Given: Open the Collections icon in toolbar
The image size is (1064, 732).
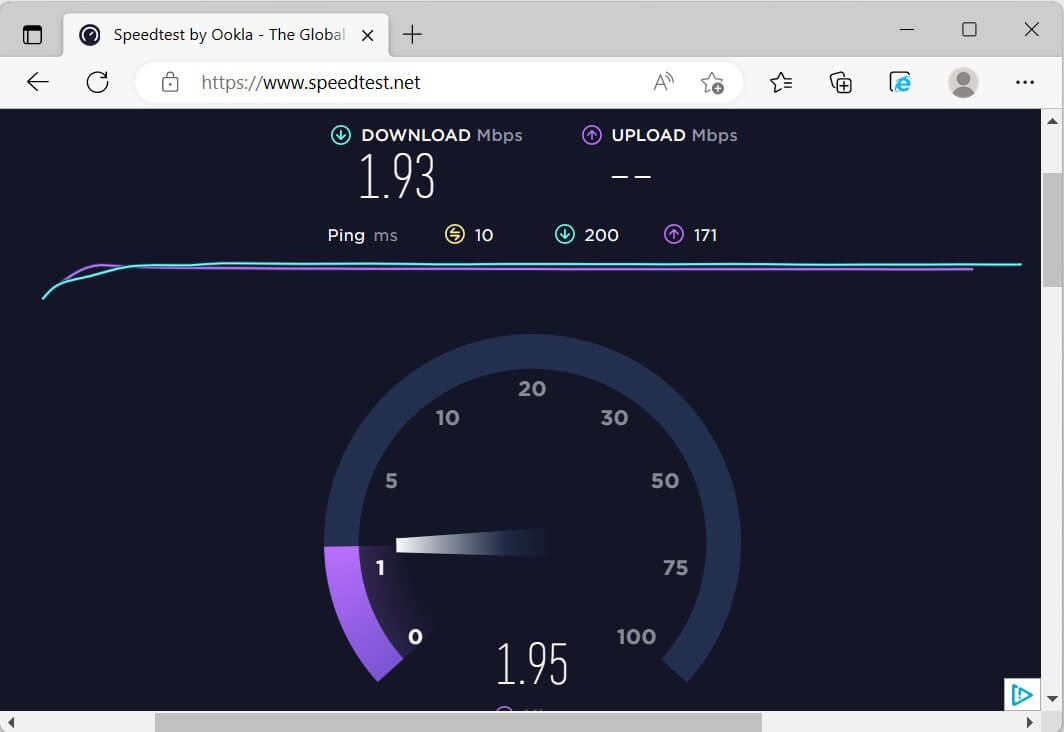Looking at the screenshot, I should point(841,82).
